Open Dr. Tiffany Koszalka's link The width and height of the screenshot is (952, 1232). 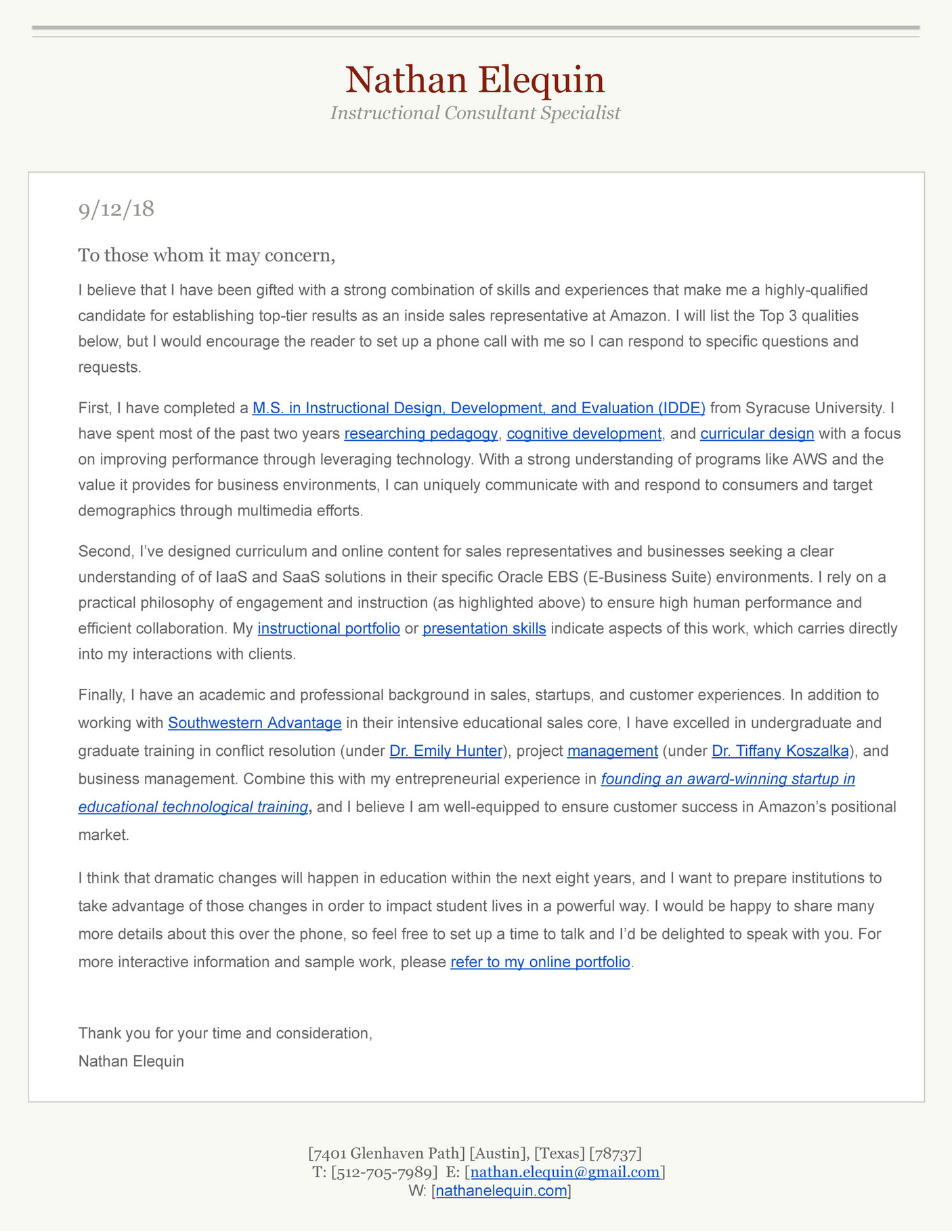[x=780, y=751]
